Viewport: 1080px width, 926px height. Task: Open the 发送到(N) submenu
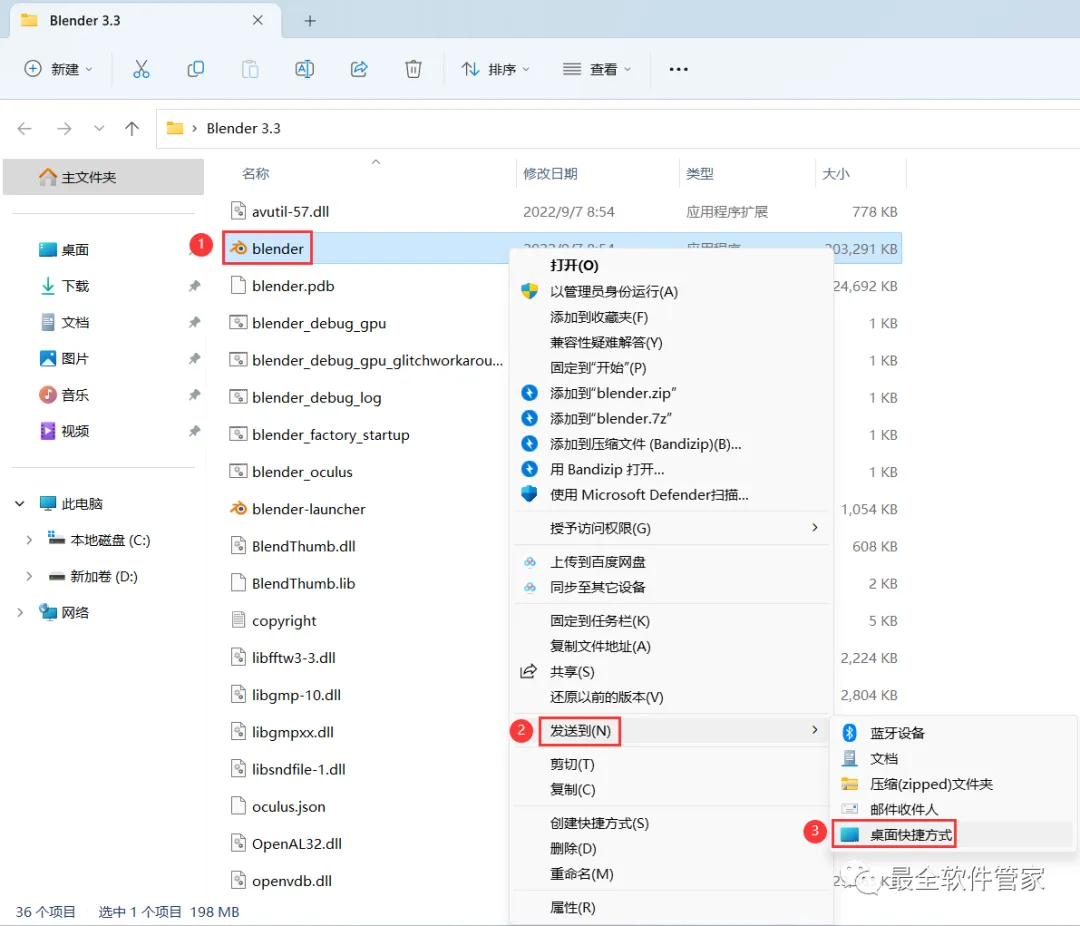point(672,731)
